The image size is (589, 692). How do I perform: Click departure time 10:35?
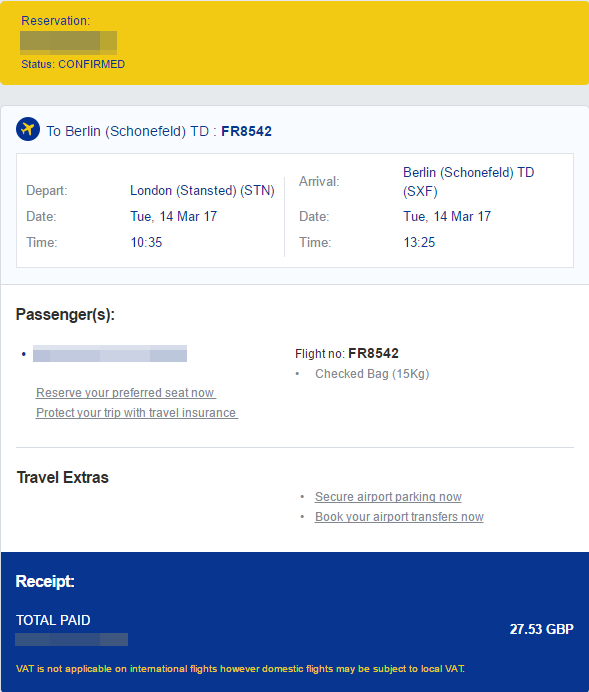(x=146, y=242)
